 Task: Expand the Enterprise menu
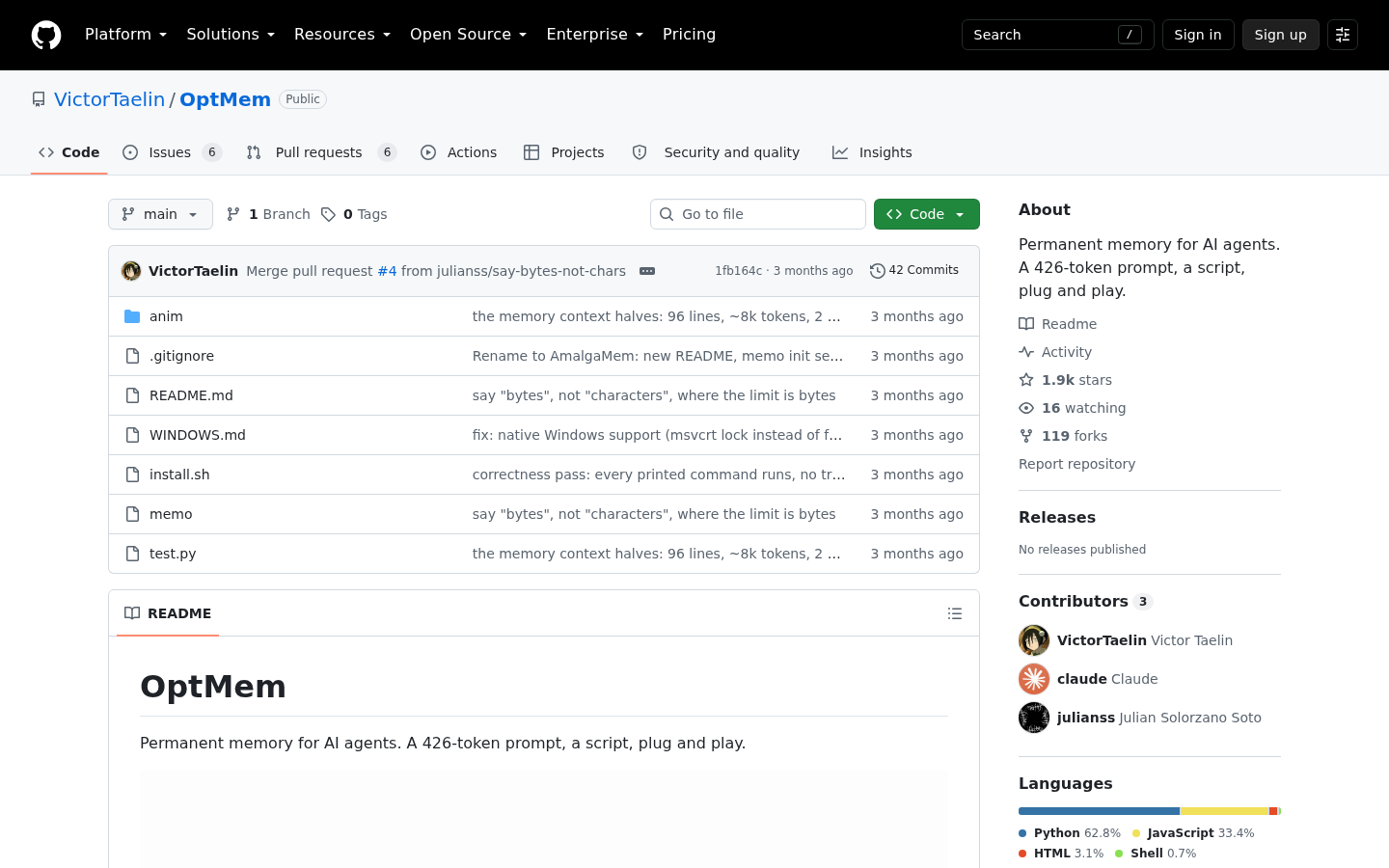click(595, 35)
